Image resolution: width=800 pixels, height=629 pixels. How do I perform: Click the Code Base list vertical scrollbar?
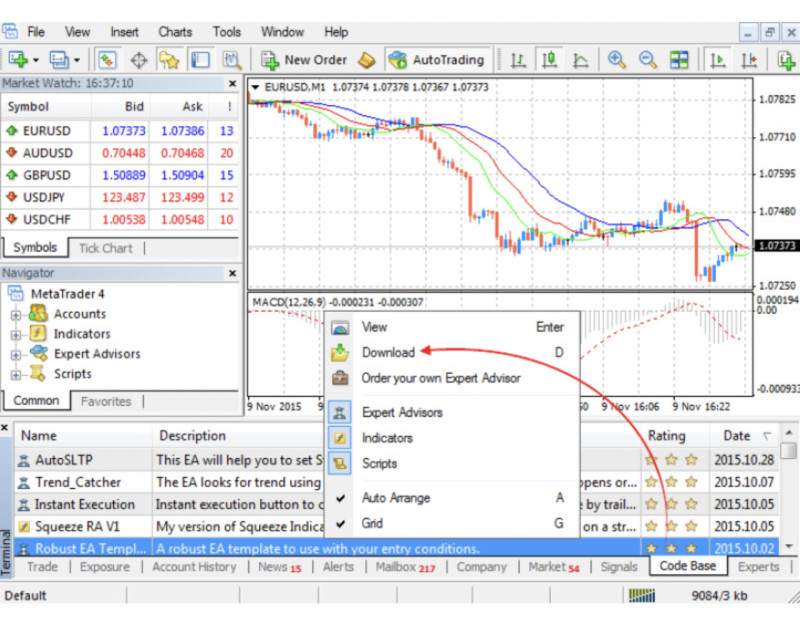click(x=789, y=489)
